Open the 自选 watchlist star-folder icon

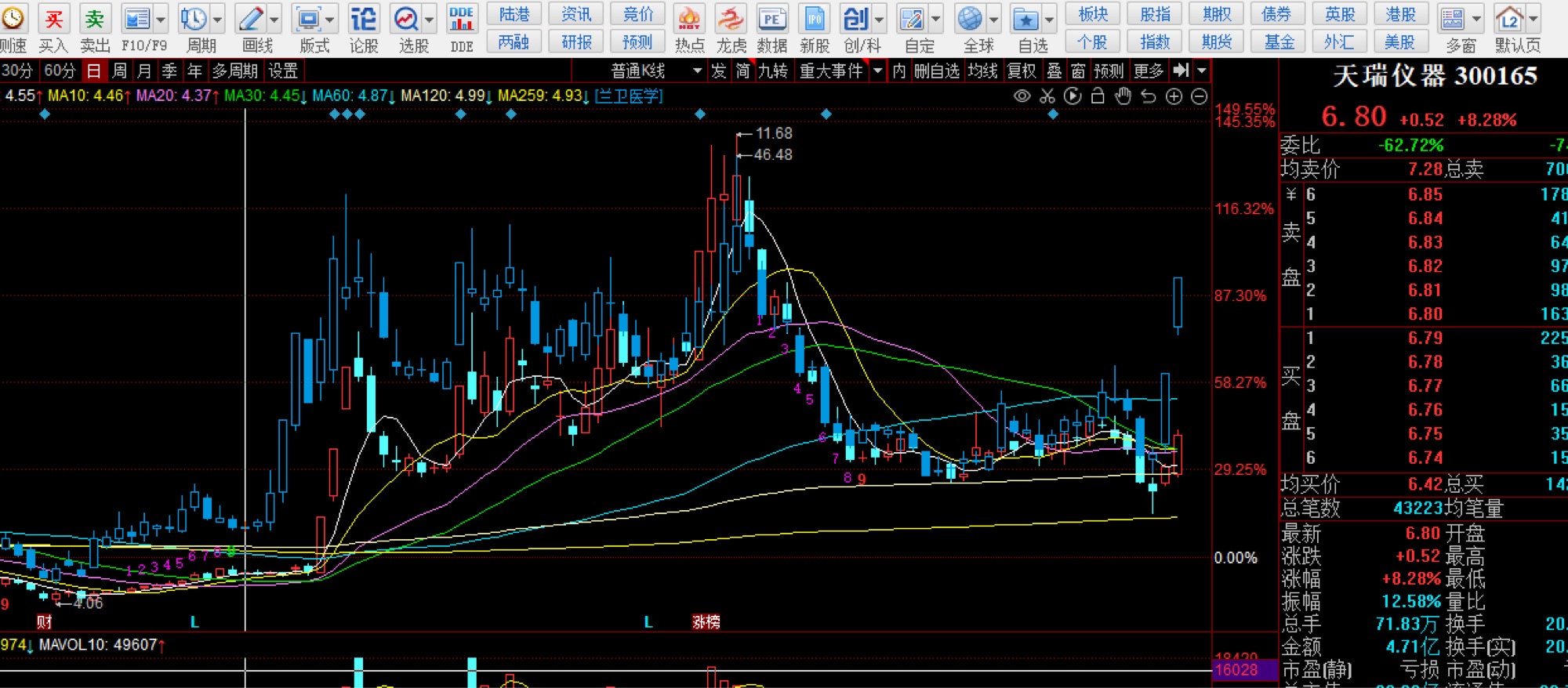click(x=1026, y=19)
